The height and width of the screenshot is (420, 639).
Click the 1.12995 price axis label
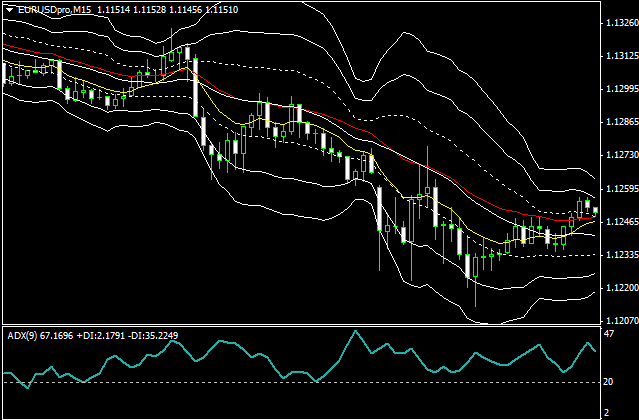pos(620,89)
